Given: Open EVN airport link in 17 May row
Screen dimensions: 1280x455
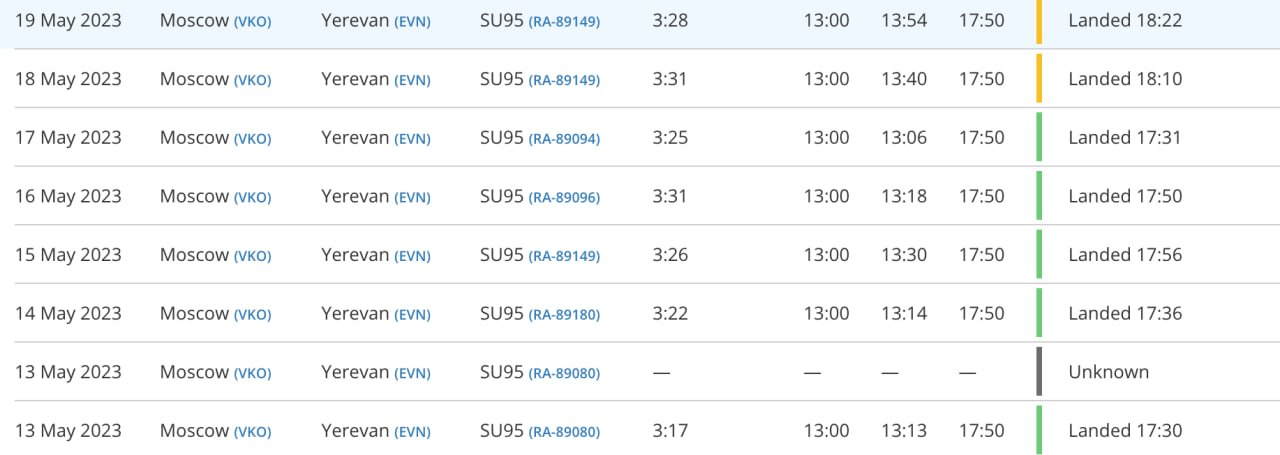Looking at the screenshot, I should point(412,139).
